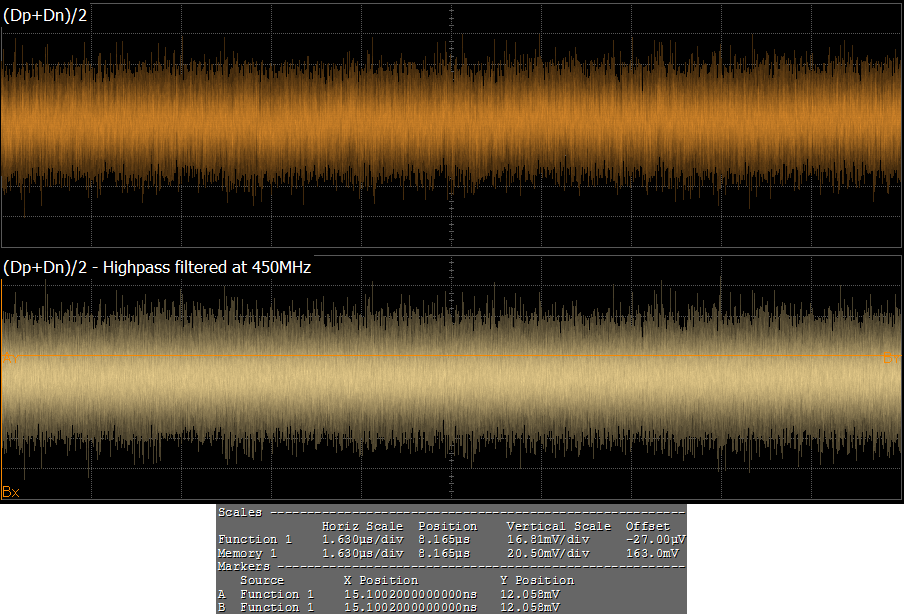
Task: Click the Scales section header
Action: coord(236,512)
